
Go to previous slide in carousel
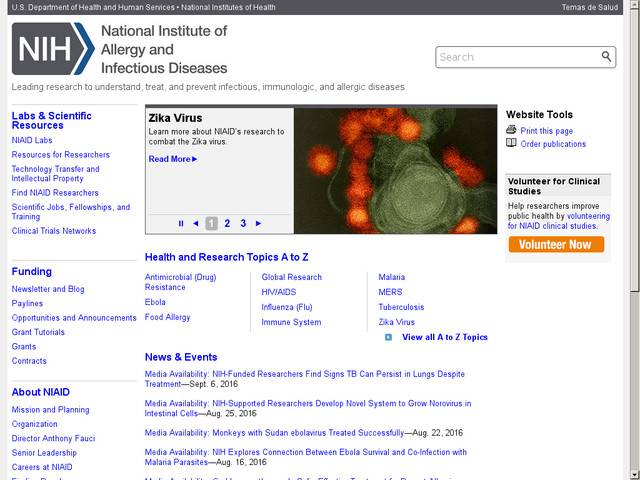coord(196,223)
